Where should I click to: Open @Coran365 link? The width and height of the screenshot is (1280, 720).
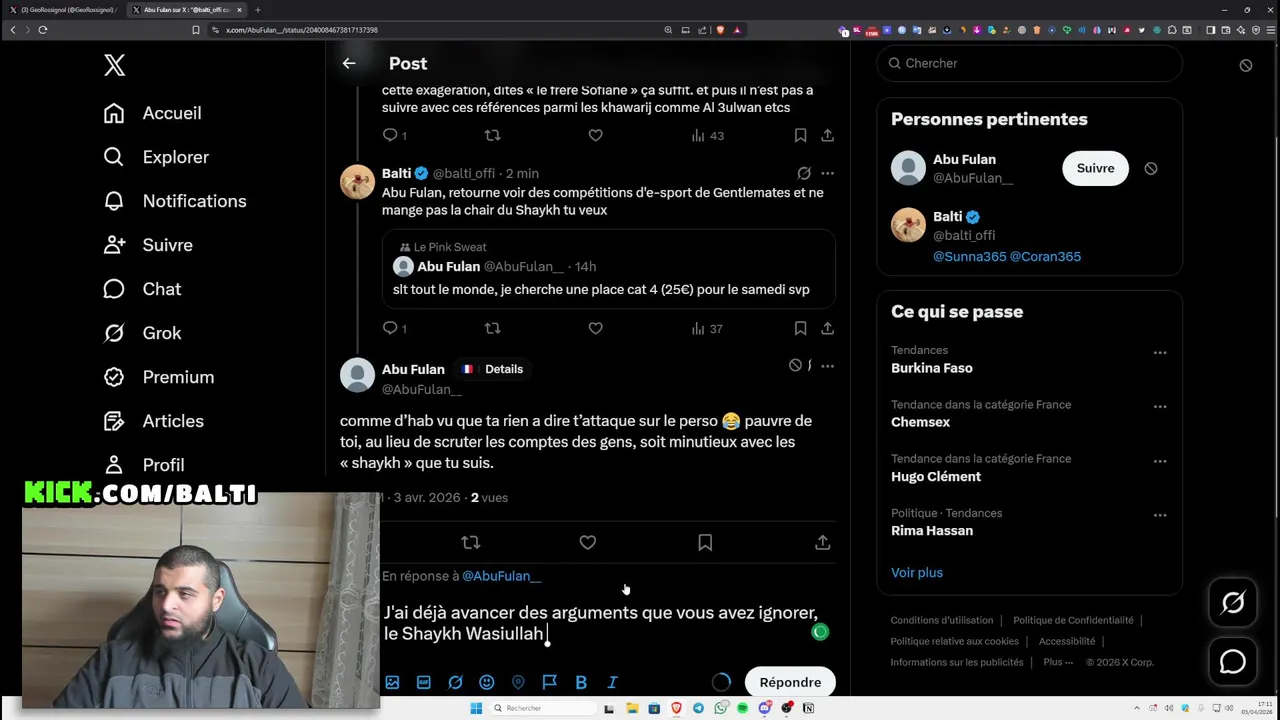(1045, 256)
